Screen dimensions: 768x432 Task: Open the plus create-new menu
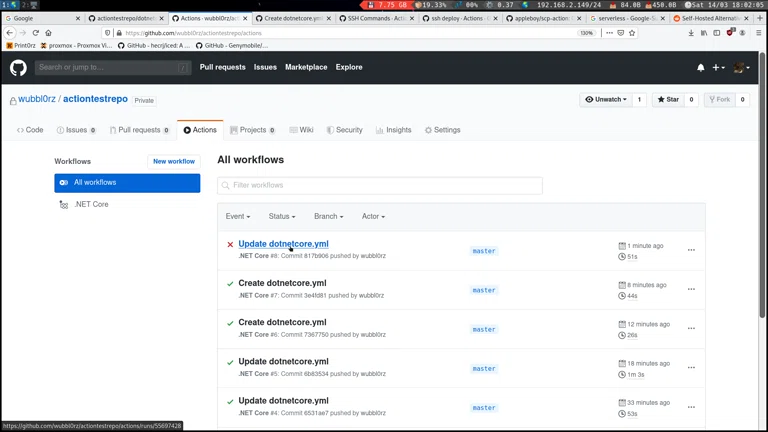[718, 68]
